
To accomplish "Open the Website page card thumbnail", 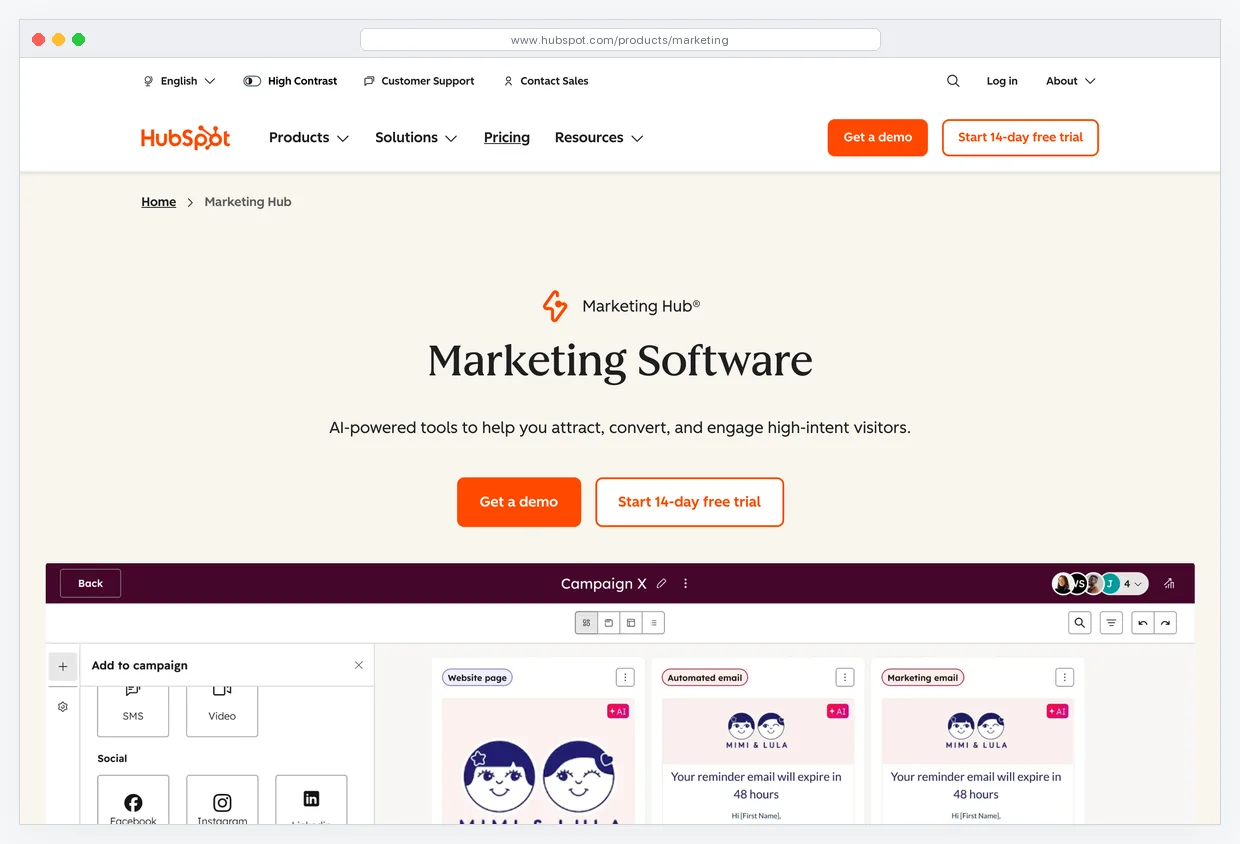I will click(538, 761).
